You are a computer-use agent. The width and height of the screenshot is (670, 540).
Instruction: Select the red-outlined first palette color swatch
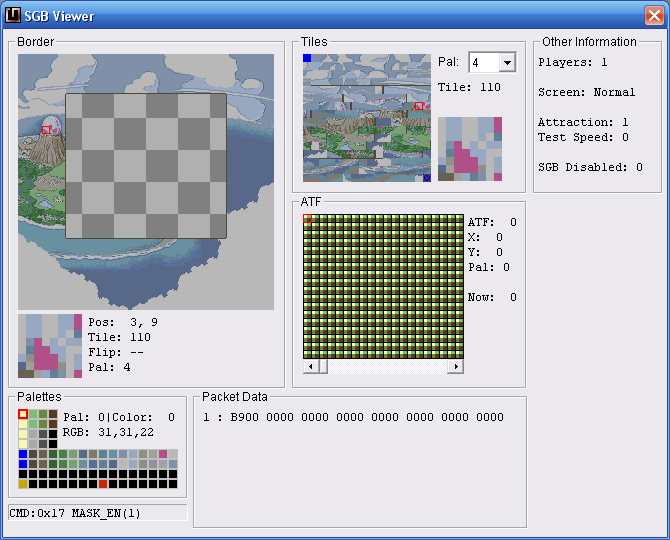[23, 414]
